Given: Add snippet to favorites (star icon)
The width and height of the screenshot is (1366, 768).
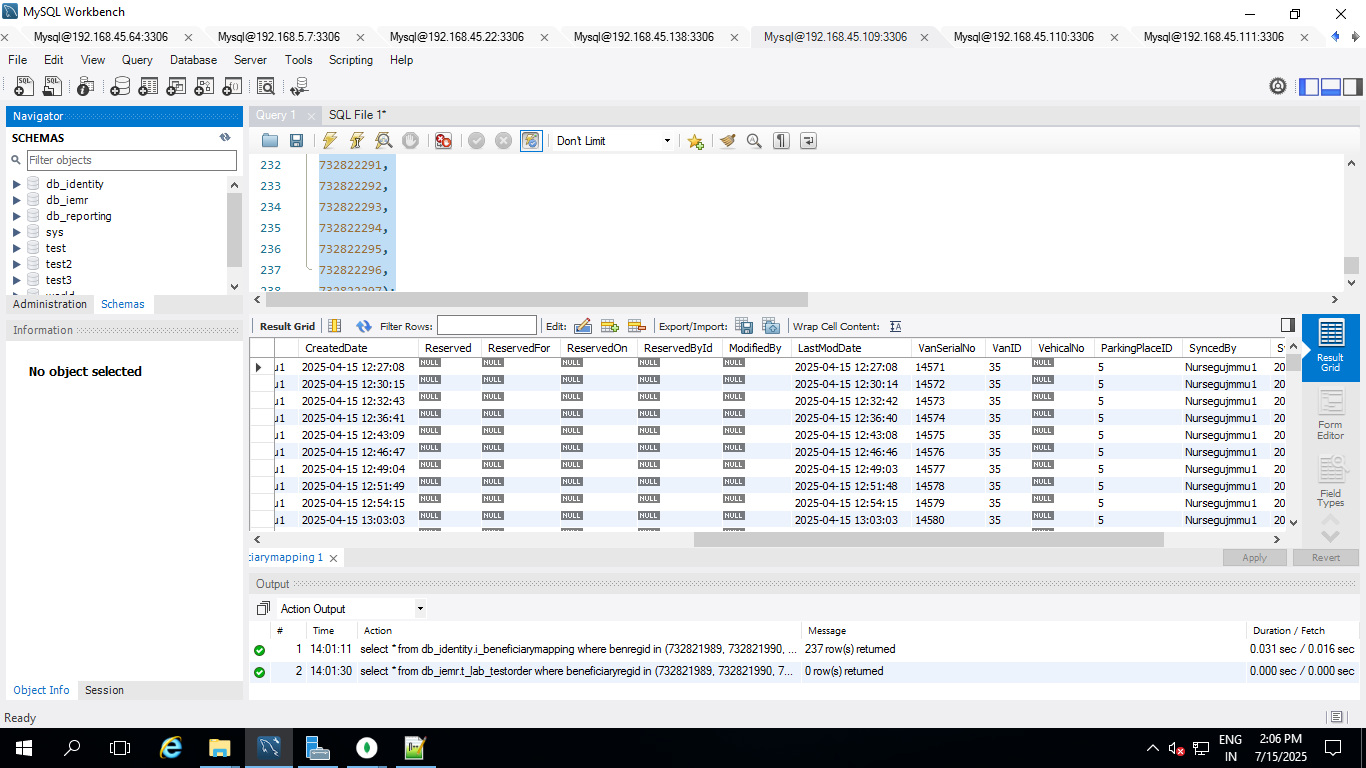Looking at the screenshot, I should (x=696, y=141).
